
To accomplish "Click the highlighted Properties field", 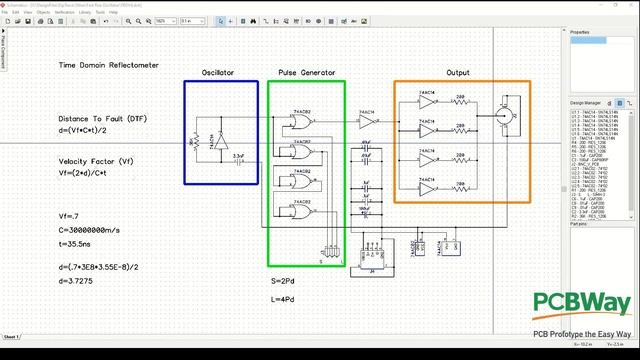I will [x=588, y=40].
